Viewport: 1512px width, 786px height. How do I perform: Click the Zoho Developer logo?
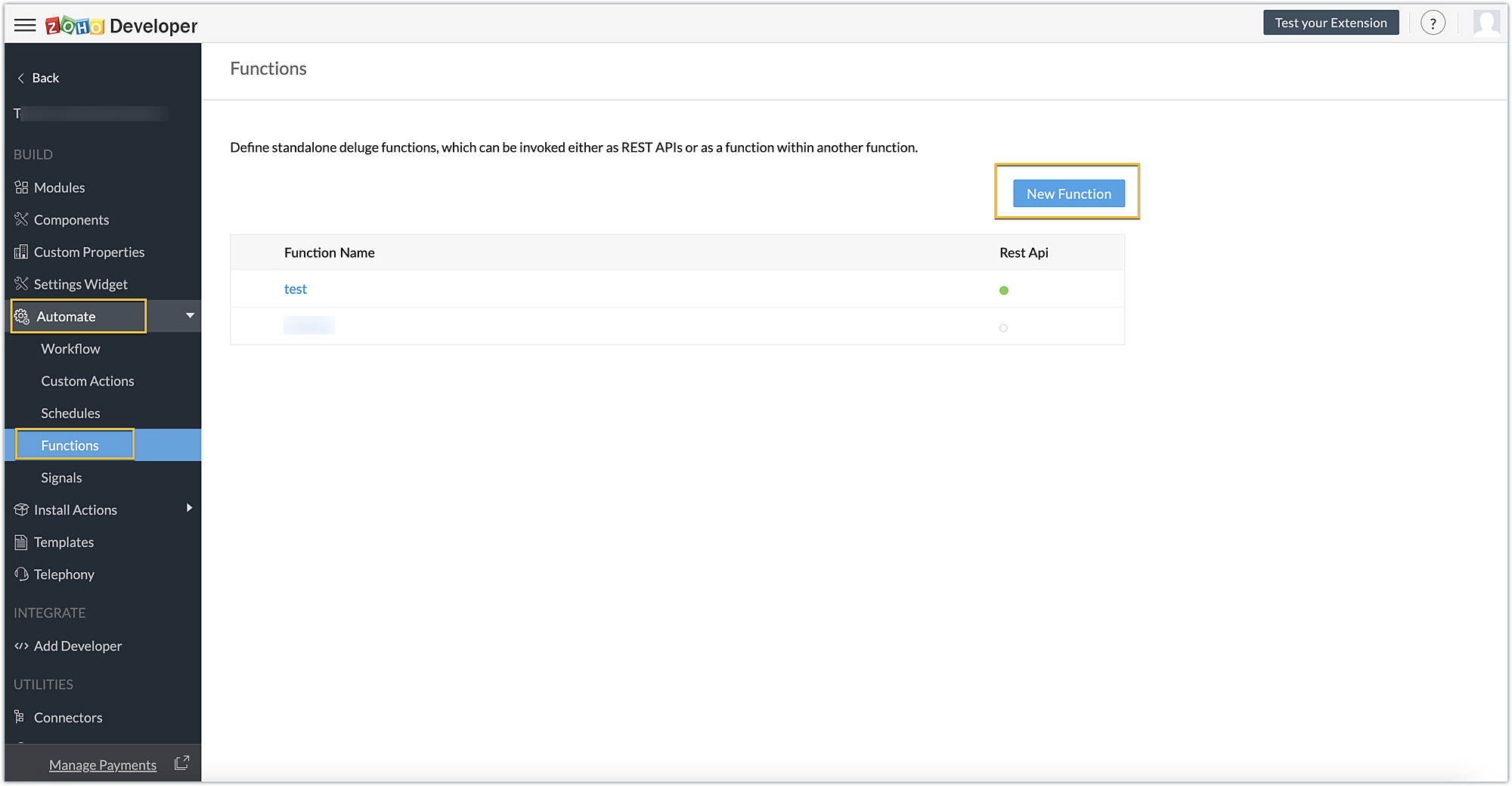coord(121,26)
